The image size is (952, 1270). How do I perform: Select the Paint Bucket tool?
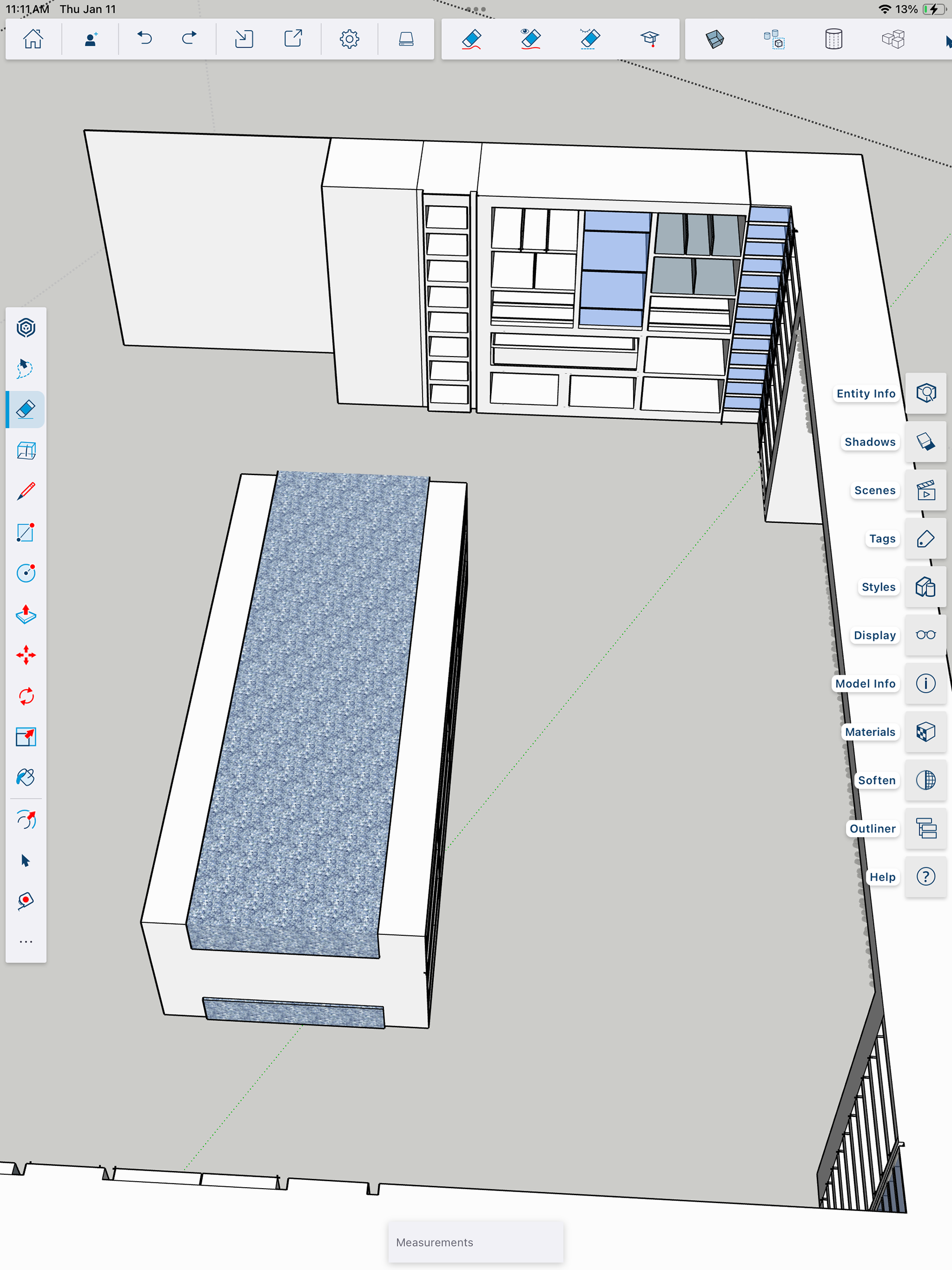point(25,778)
